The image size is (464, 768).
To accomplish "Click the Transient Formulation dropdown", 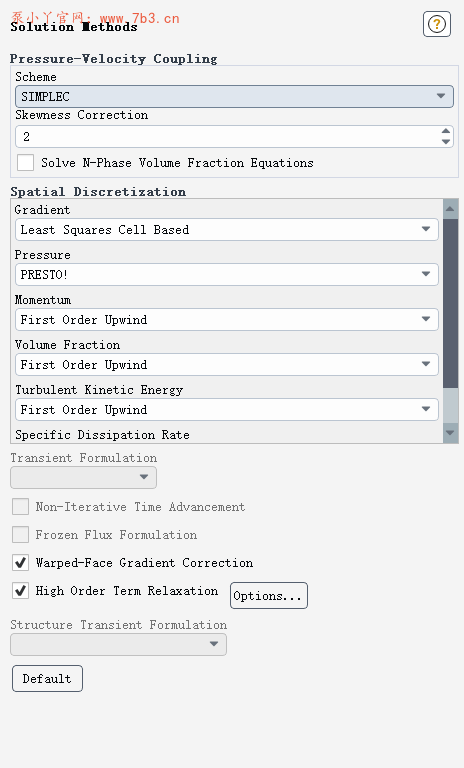I will (x=83, y=478).
